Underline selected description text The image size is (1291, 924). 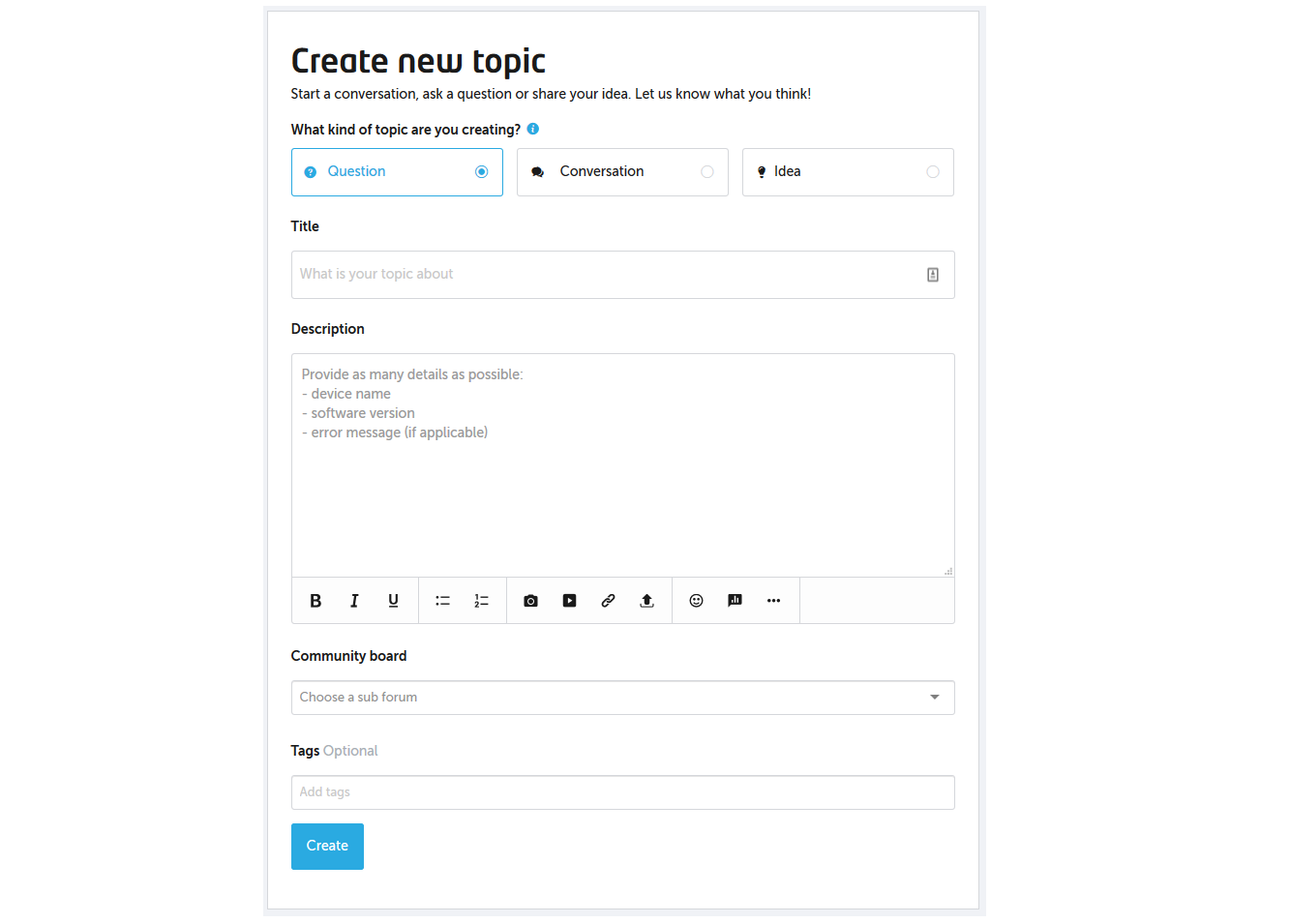click(x=393, y=601)
